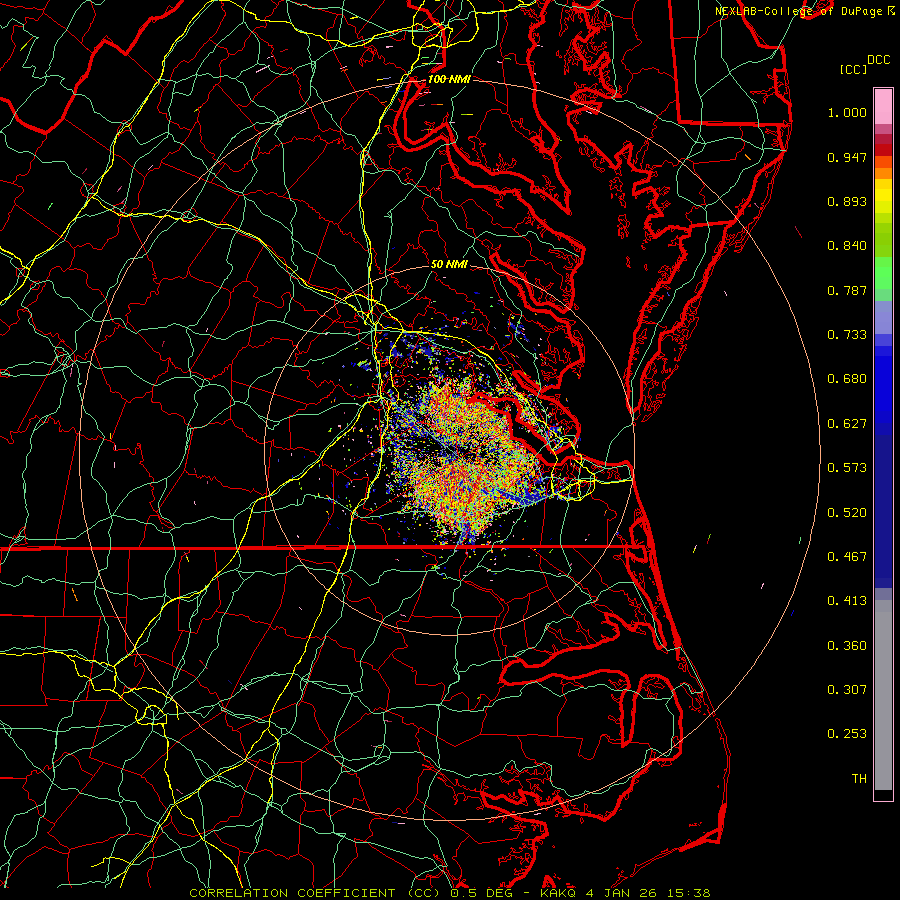900x900 pixels.
Task: Click the 0.467 color scale value
Action: coord(847,557)
